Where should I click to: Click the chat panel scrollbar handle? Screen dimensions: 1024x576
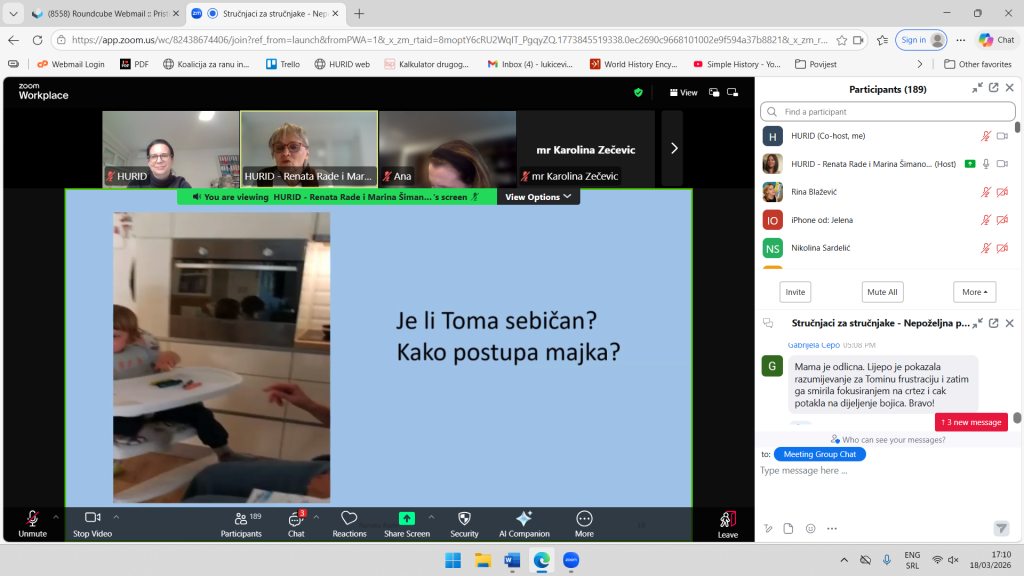coord(1017,418)
